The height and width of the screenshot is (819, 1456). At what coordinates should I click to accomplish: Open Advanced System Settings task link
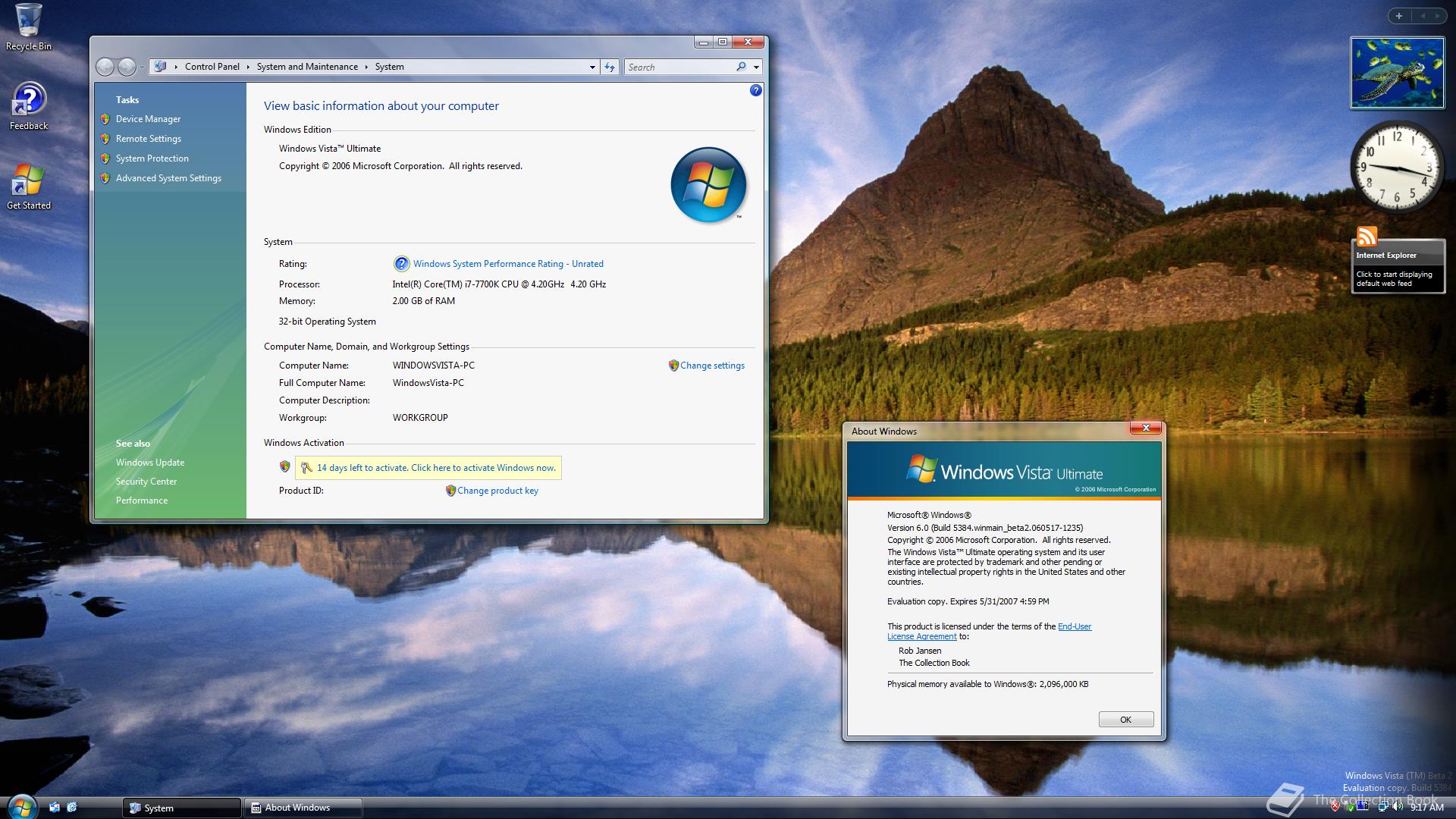pyautogui.click(x=168, y=178)
